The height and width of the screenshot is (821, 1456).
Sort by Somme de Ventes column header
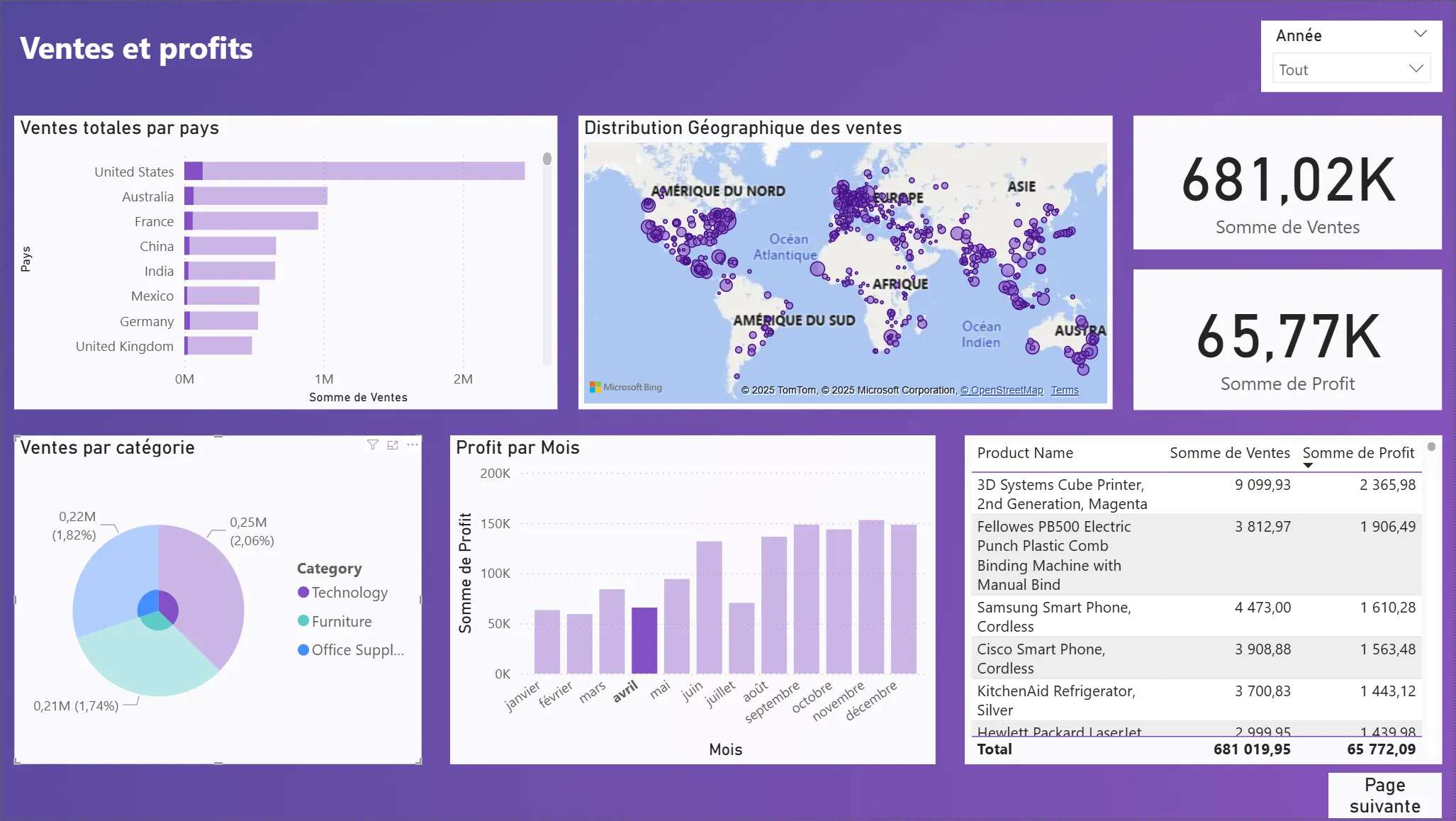[1229, 452]
